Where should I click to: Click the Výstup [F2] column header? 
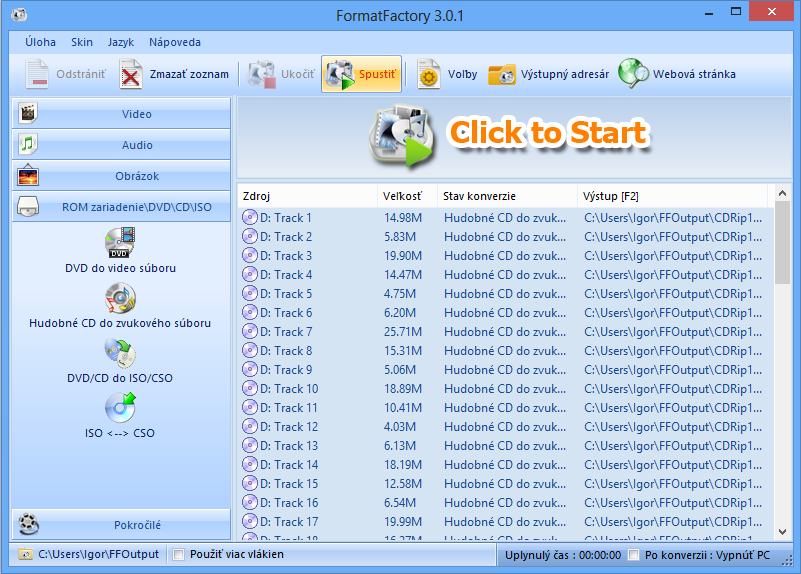(x=672, y=196)
